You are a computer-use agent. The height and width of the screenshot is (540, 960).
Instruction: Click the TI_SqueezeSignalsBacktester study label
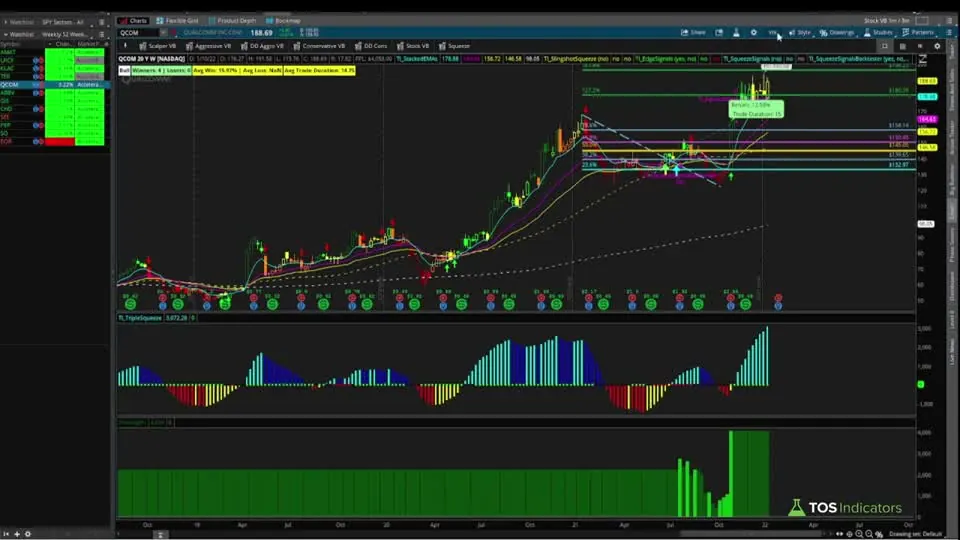coord(858,59)
